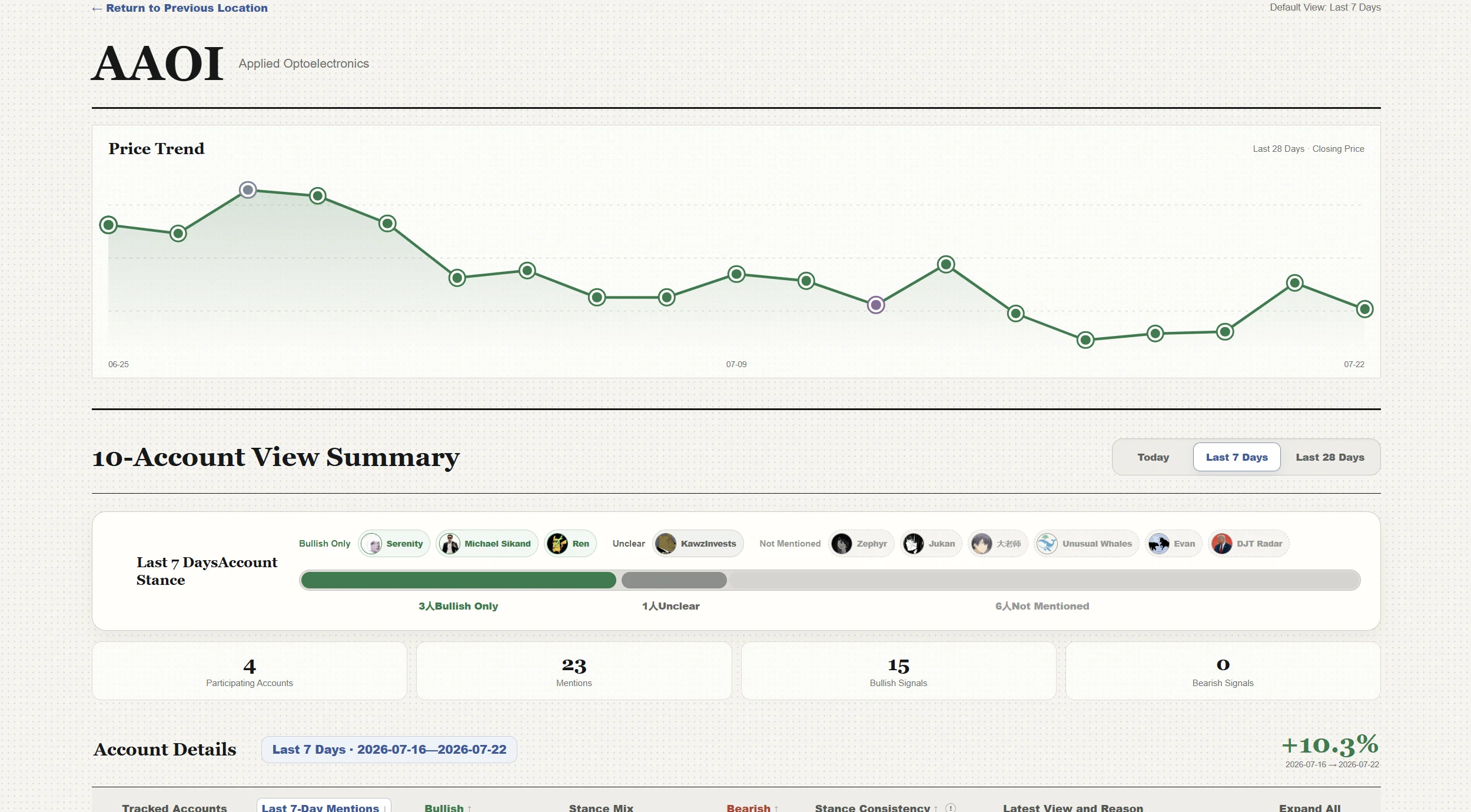This screenshot has width=1471, height=812.
Task: Click Unusual Whales' avatar icon
Action: coord(1047,544)
